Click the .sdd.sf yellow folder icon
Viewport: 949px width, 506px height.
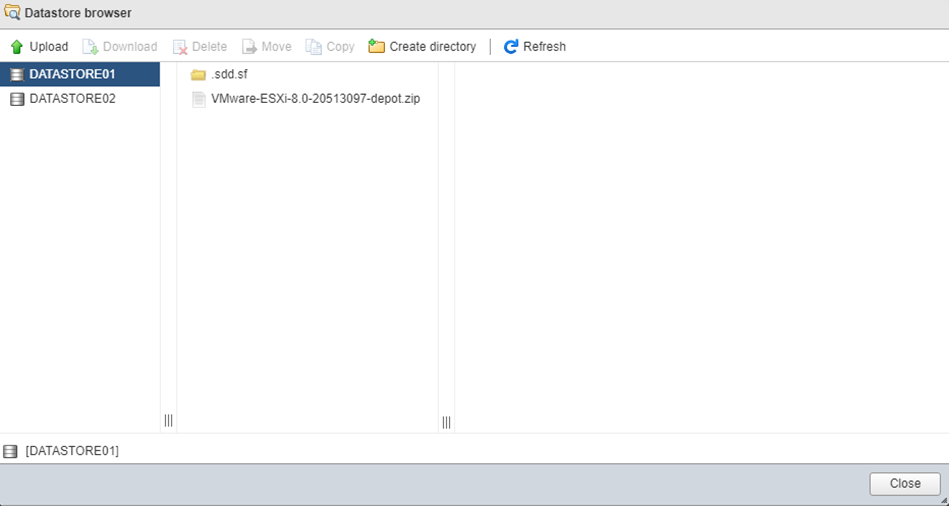click(x=198, y=75)
